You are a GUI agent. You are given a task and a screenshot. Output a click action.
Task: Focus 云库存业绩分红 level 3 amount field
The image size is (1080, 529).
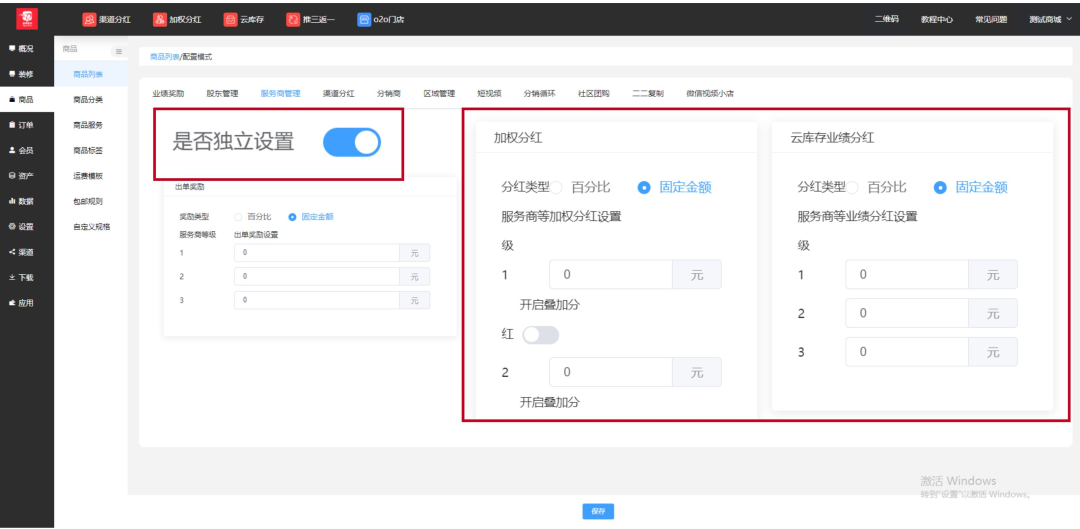(907, 352)
